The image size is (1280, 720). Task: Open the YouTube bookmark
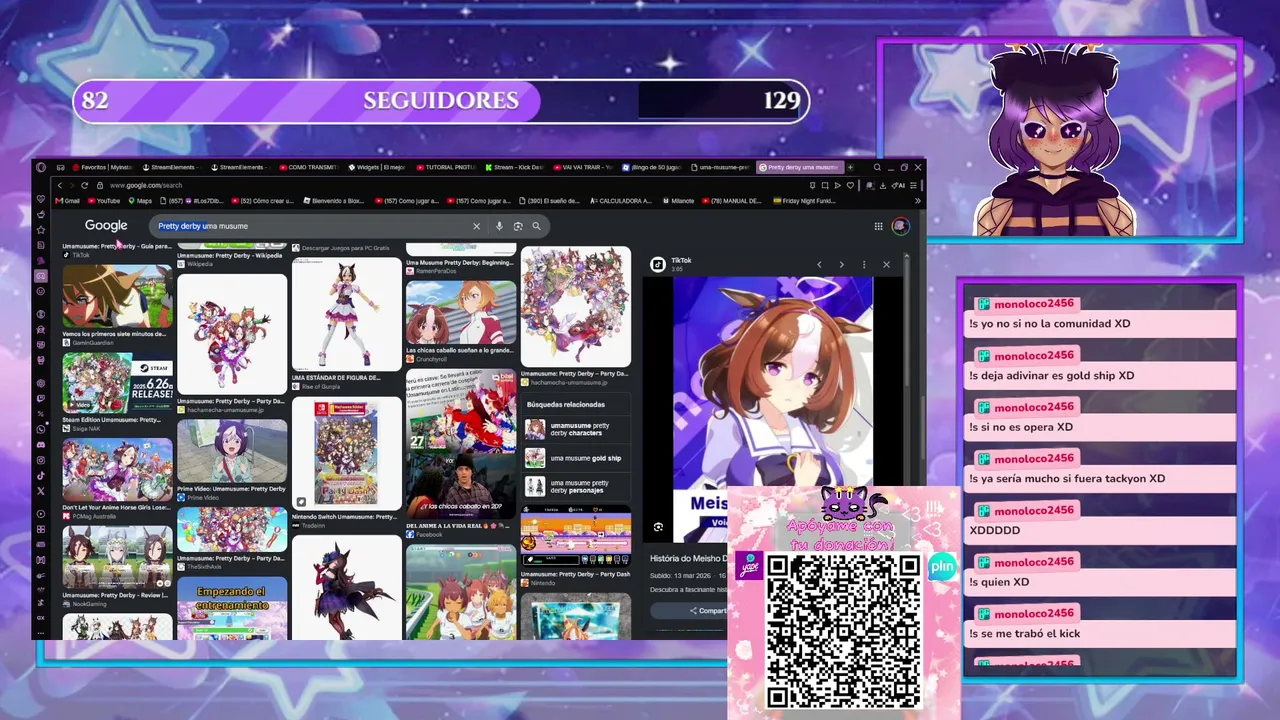tap(104, 201)
